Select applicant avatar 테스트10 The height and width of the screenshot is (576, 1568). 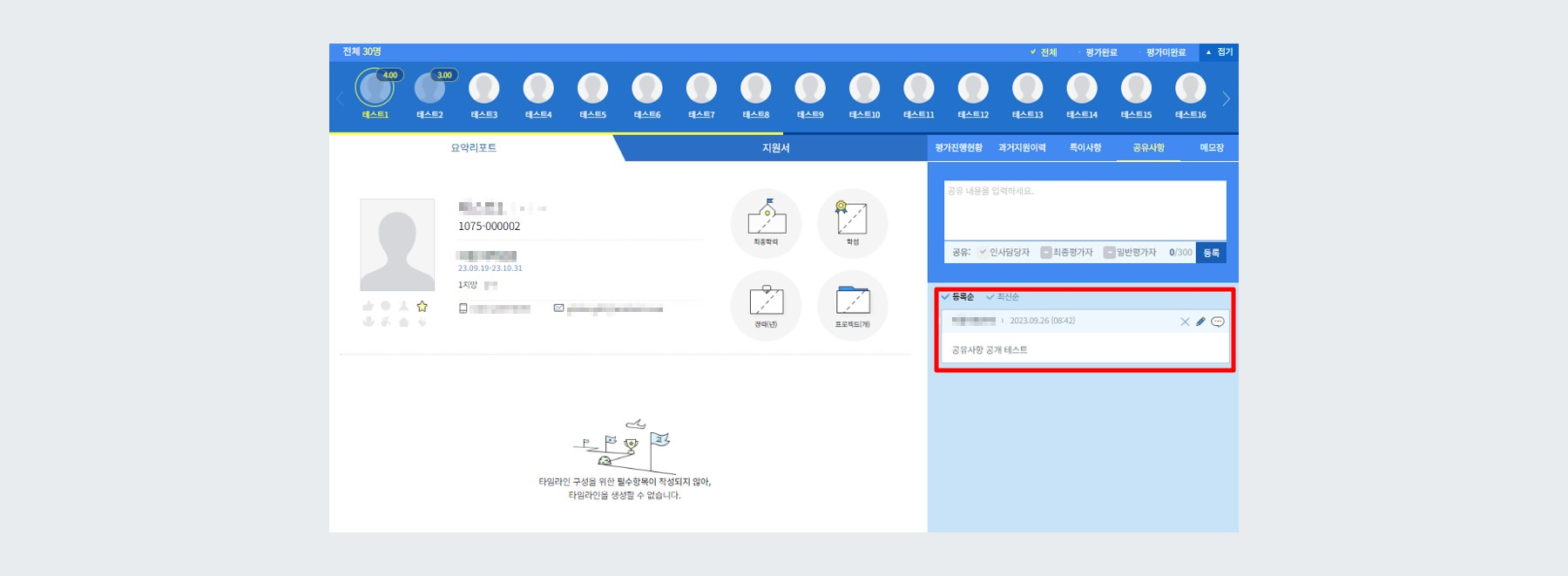click(864, 88)
